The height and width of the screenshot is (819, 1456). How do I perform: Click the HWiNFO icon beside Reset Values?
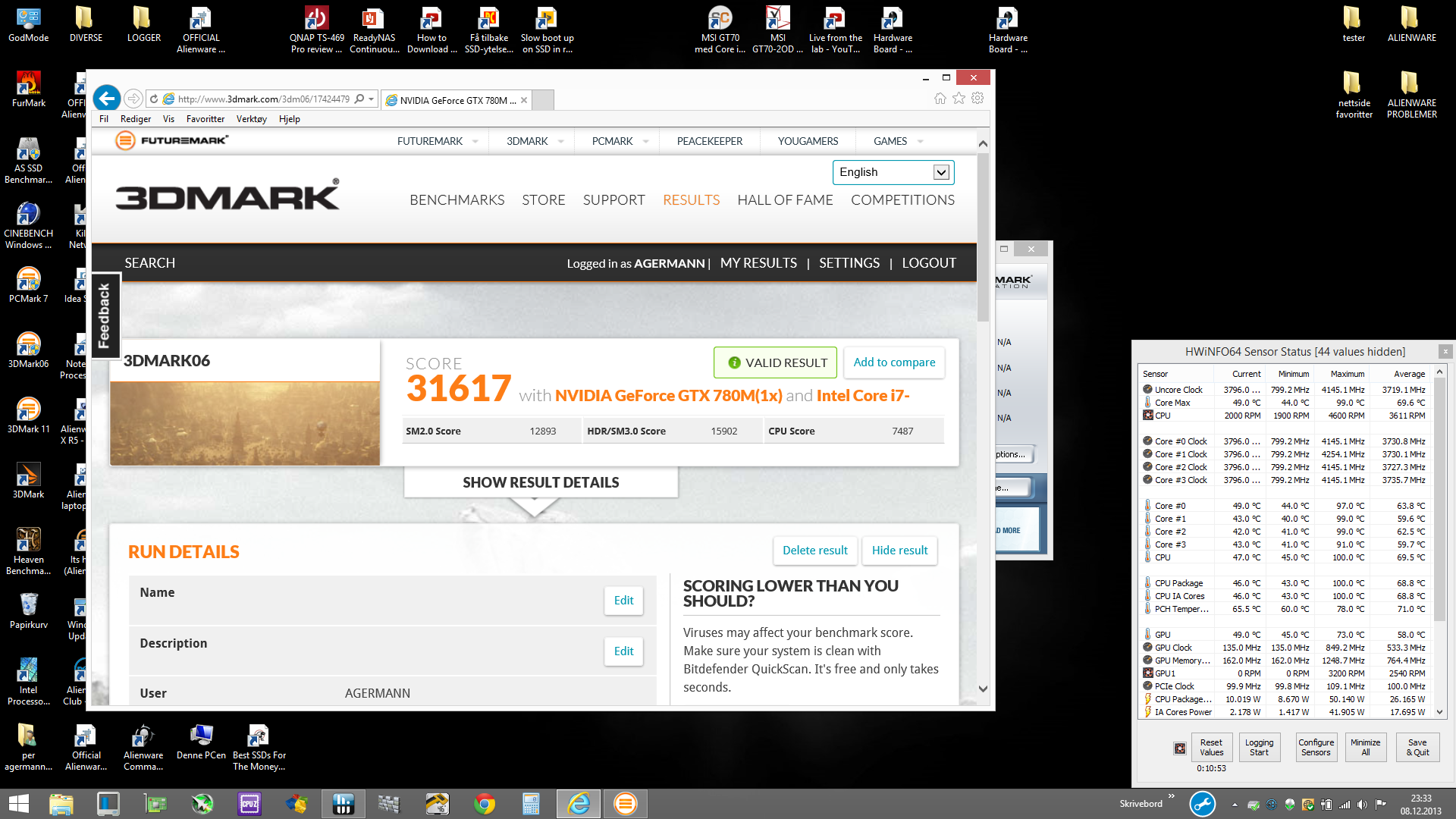coord(1180,748)
